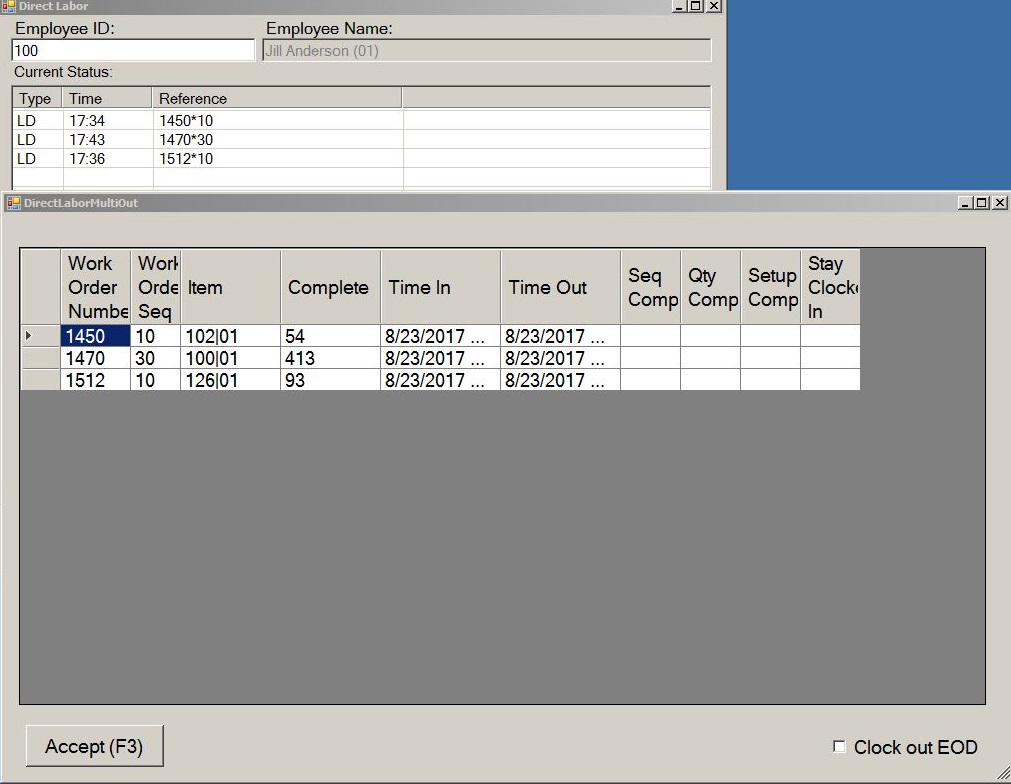Sort by the Complete column header
Screen dimensions: 1011x784
[330, 288]
